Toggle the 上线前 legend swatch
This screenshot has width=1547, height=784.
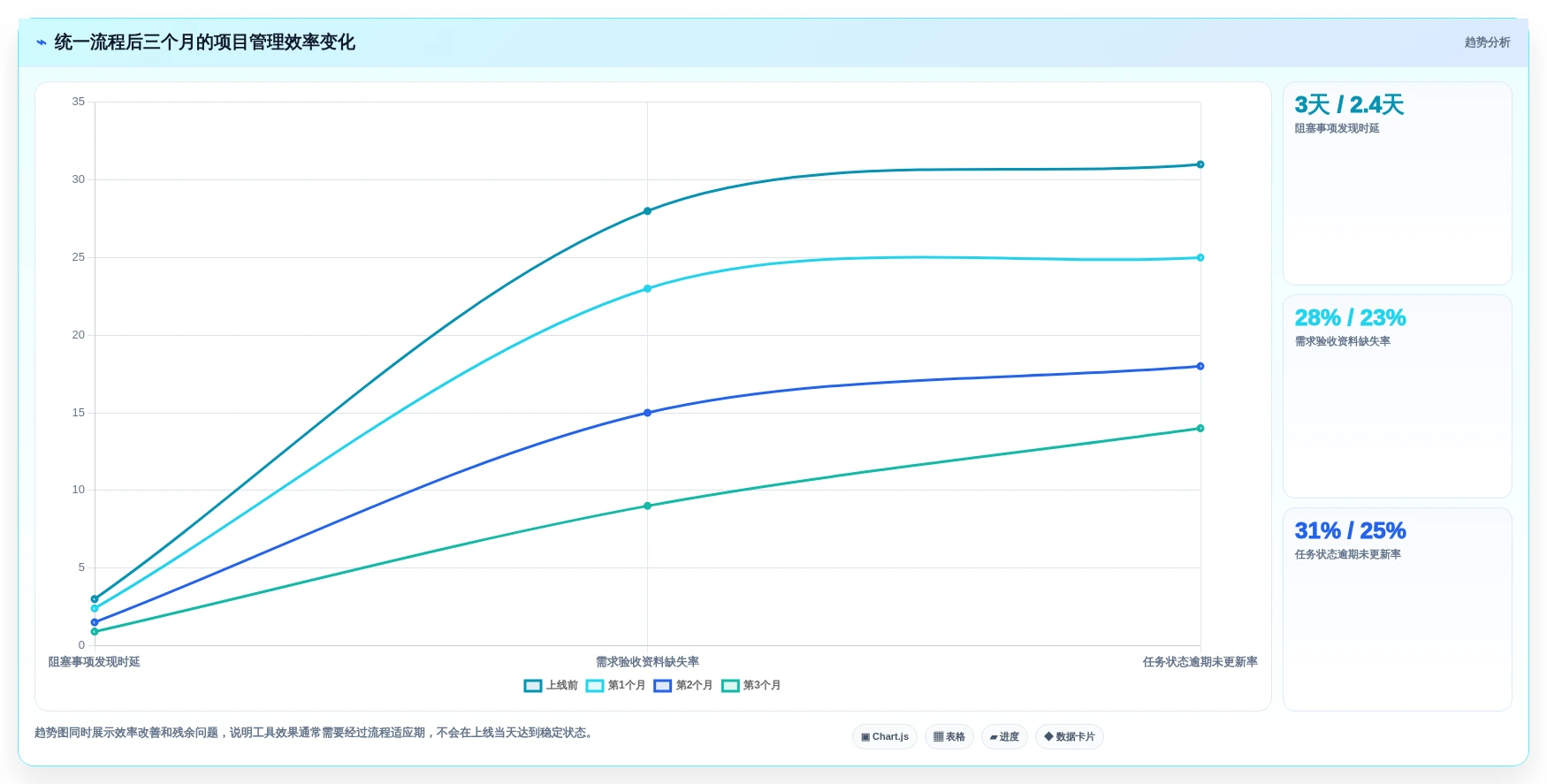(x=533, y=686)
